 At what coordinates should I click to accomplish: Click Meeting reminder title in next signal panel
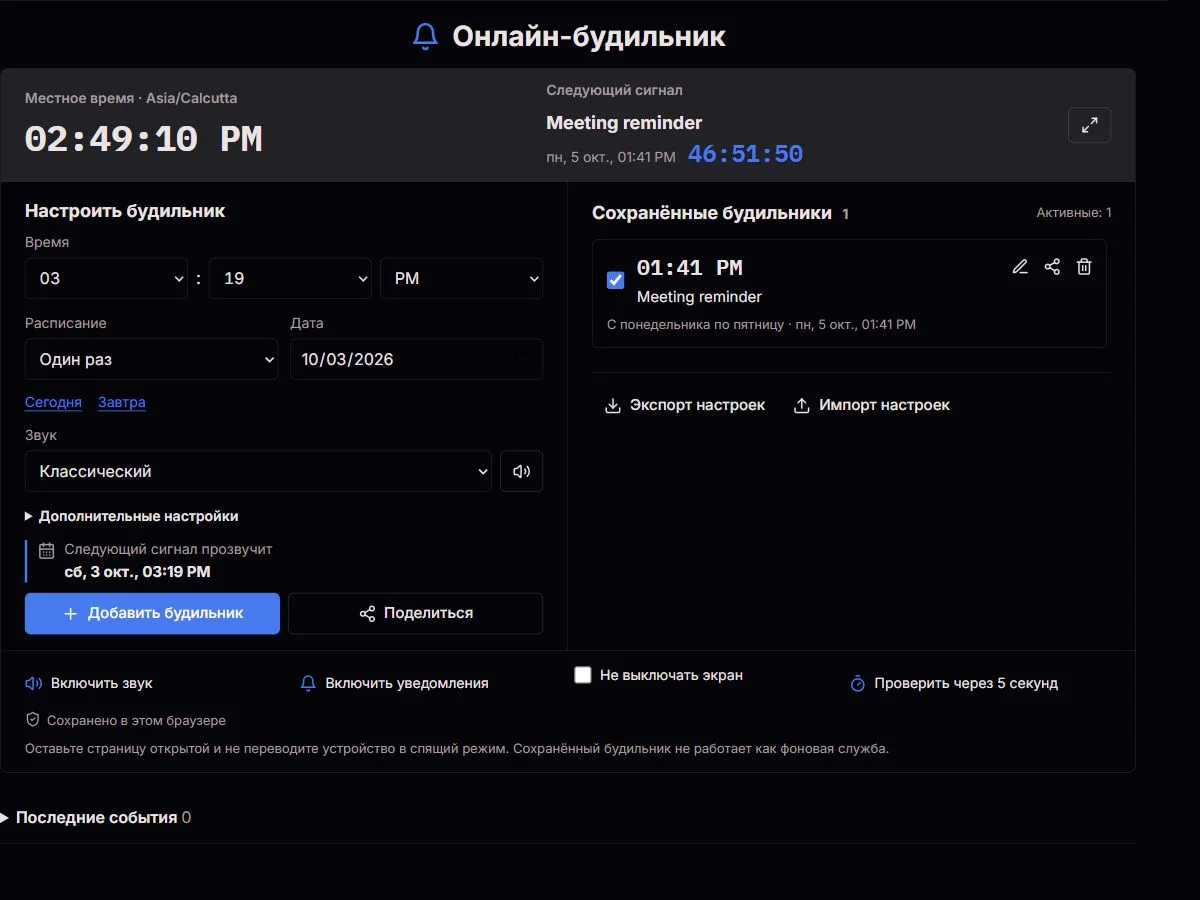pos(624,122)
